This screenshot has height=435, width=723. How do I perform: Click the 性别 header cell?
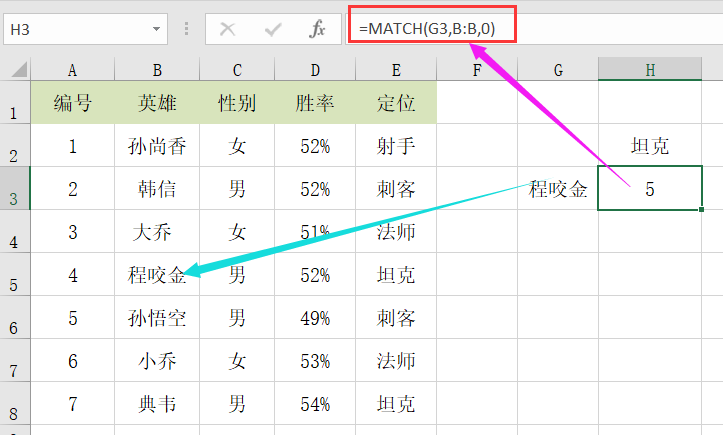click(237, 102)
